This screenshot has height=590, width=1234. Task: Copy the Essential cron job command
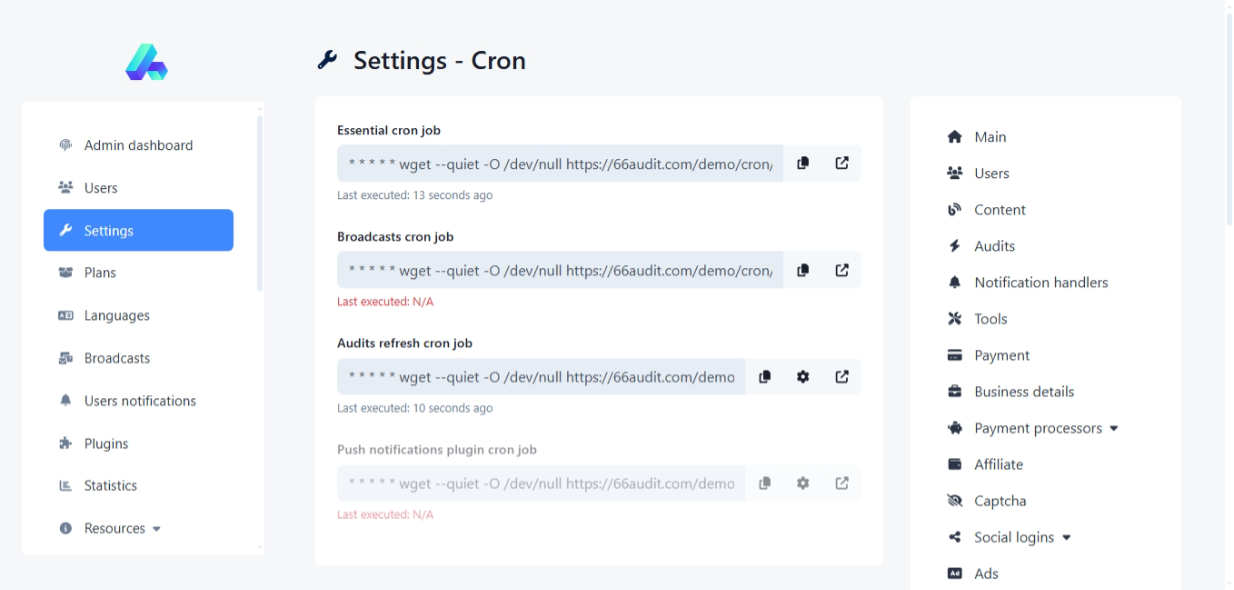tap(803, 163)
